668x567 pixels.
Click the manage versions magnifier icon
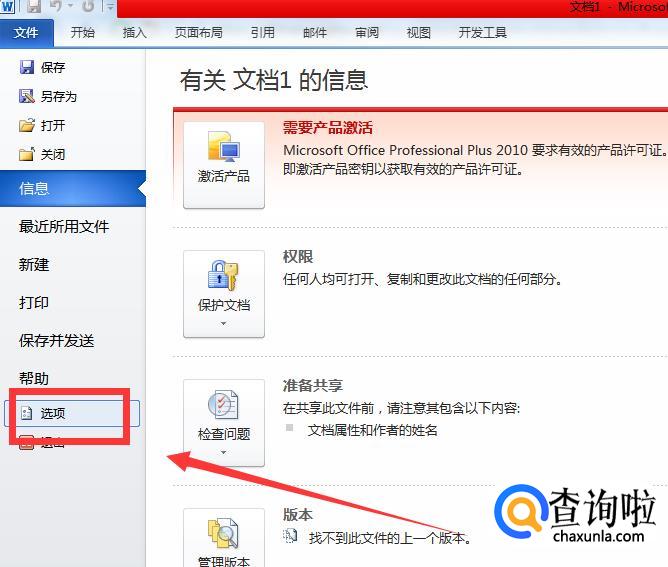[x=224, y=533]
